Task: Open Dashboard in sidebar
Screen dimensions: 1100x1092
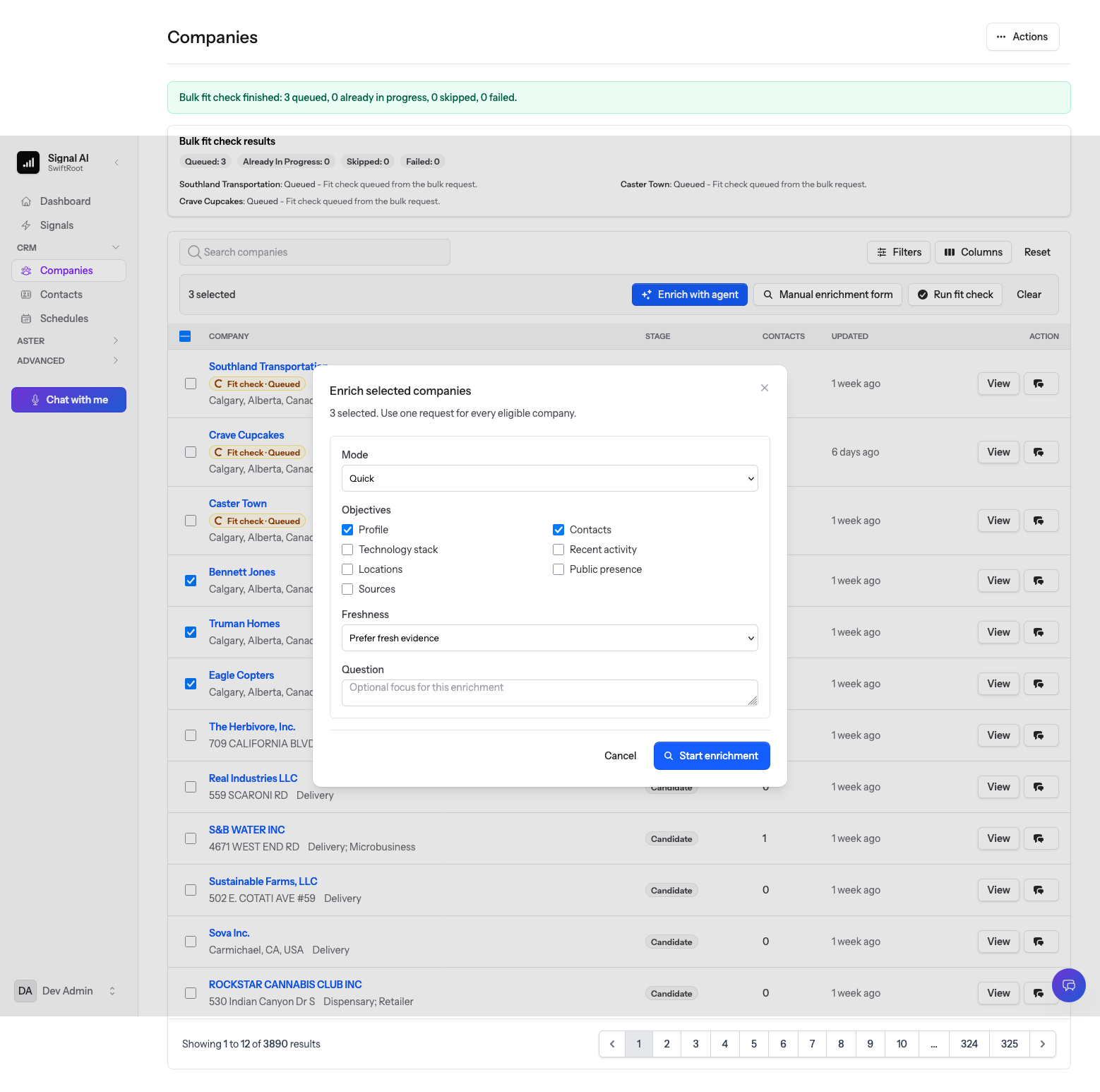Action: point(68,201)
